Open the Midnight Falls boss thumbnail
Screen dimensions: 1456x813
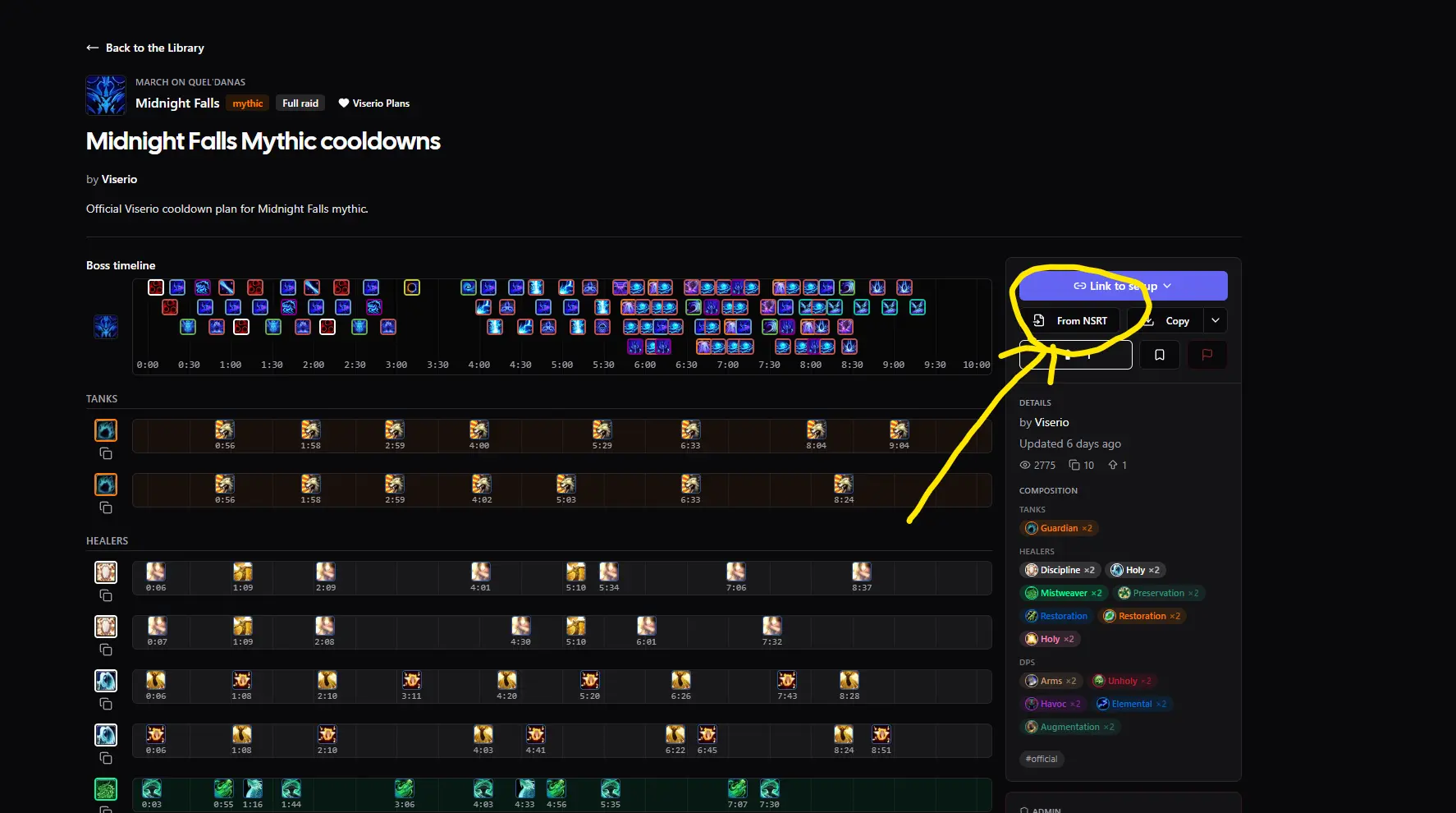pyautogui.click(x=106, y=95)
